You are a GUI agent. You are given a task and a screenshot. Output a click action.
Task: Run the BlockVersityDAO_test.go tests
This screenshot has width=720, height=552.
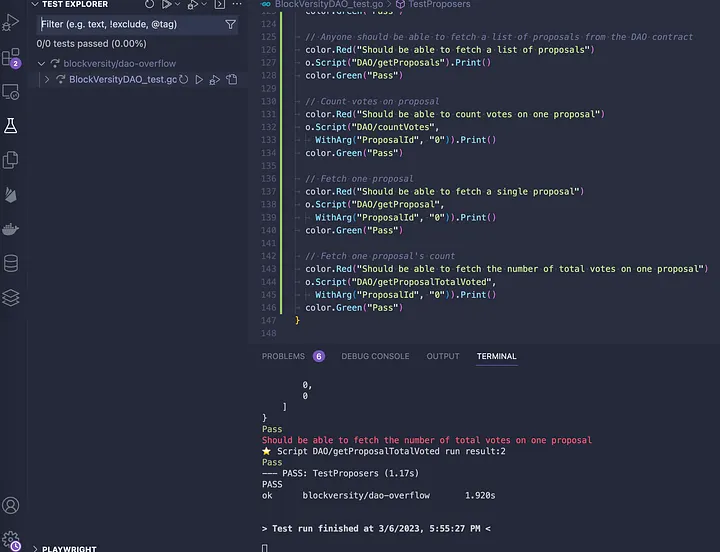point(199,79)
